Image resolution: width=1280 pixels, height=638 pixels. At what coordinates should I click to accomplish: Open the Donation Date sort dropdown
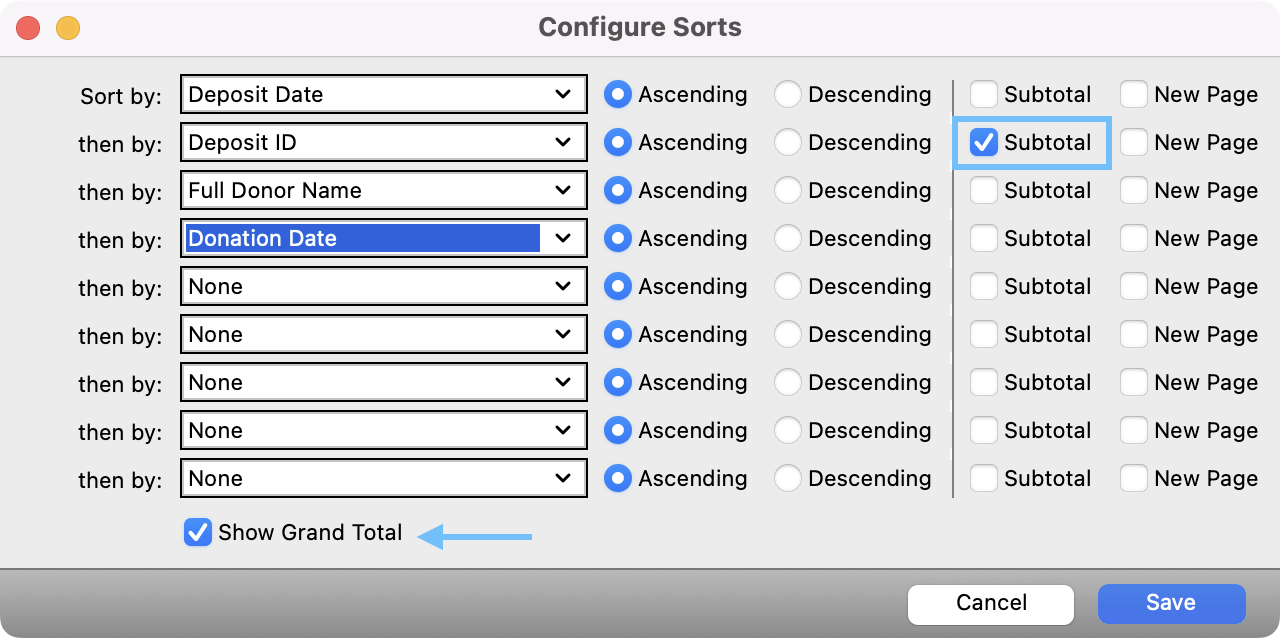pos(383,238)
